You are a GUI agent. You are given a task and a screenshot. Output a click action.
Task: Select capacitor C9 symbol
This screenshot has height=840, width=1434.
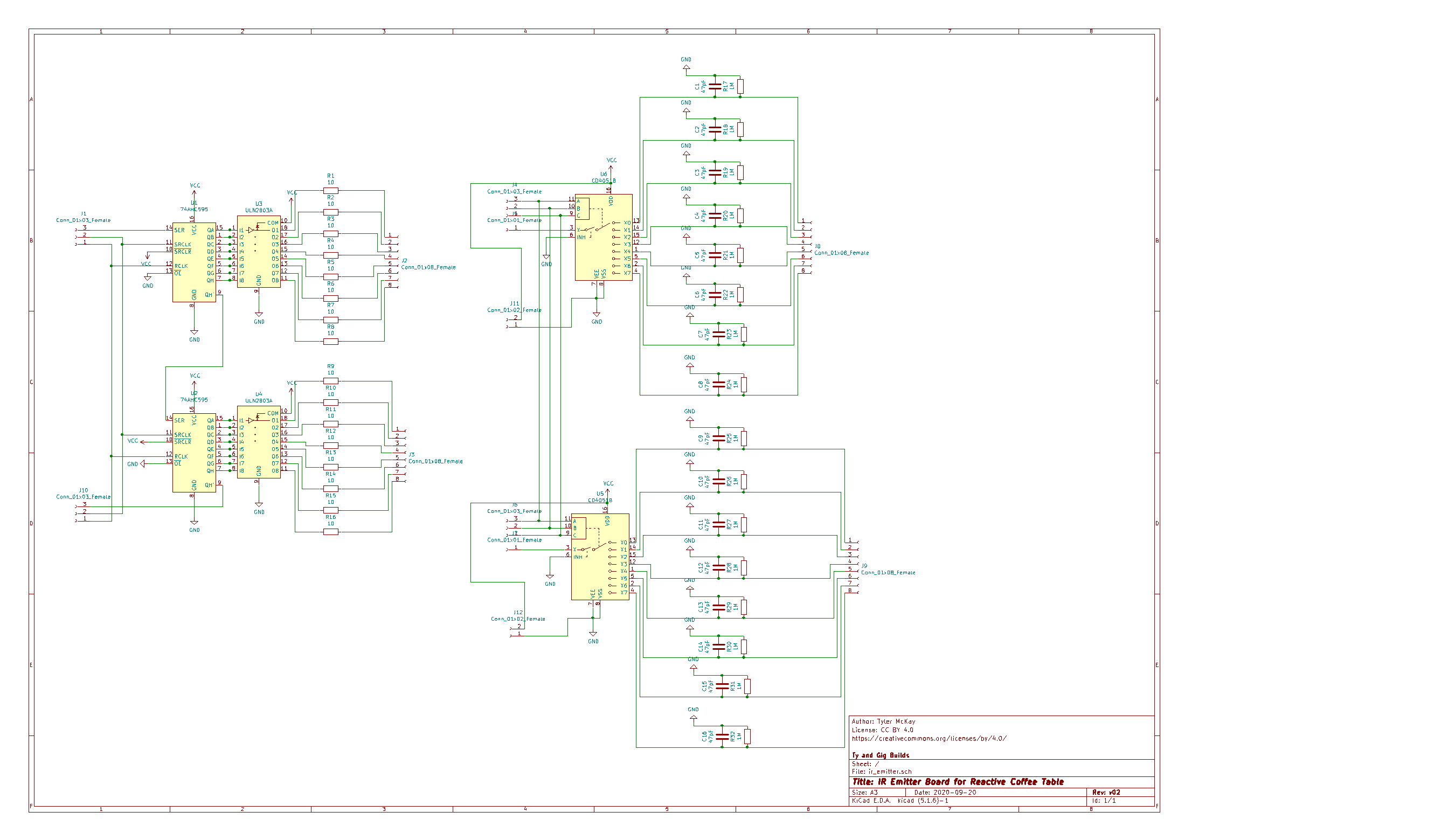pyautogui.click(x=718, y=438)
